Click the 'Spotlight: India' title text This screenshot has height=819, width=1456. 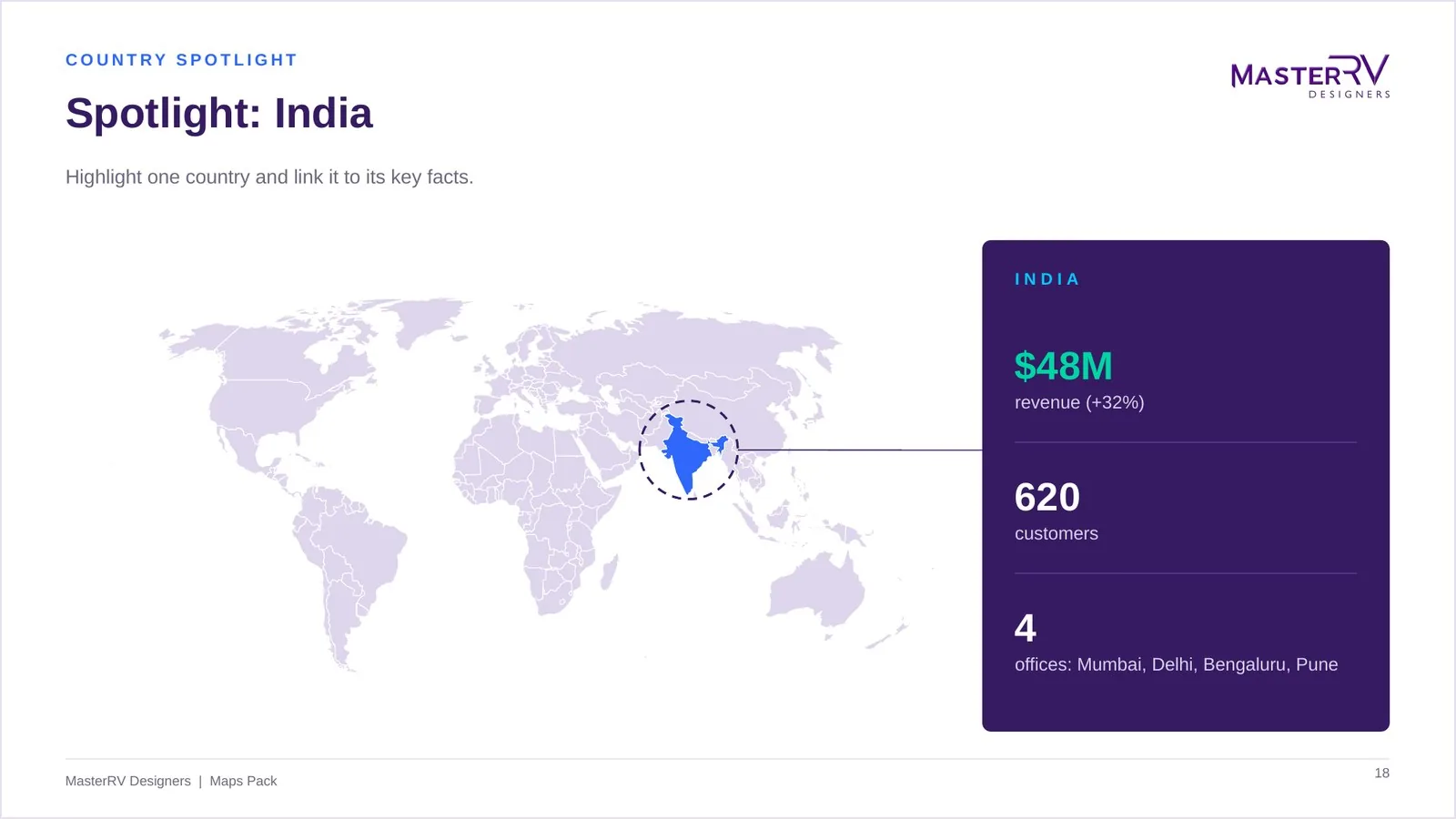pyautogui.click(x=219, y=114)
